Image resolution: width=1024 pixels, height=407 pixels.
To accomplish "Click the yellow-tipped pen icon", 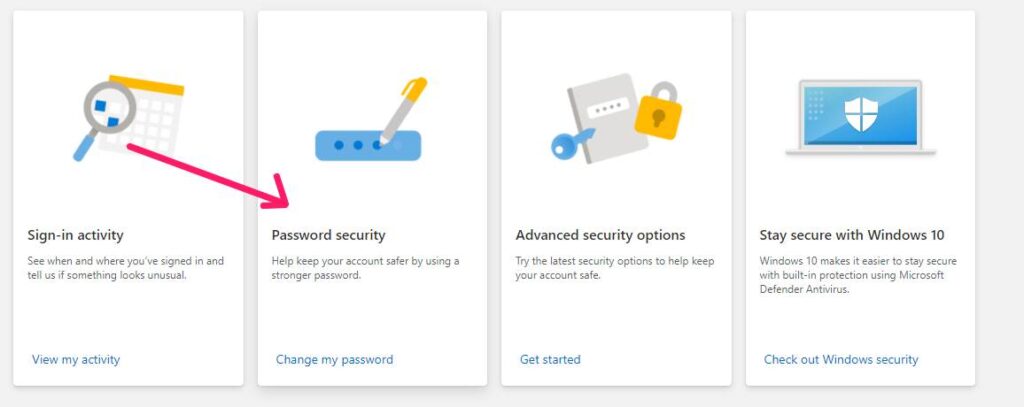I will (x=404, y=108).
